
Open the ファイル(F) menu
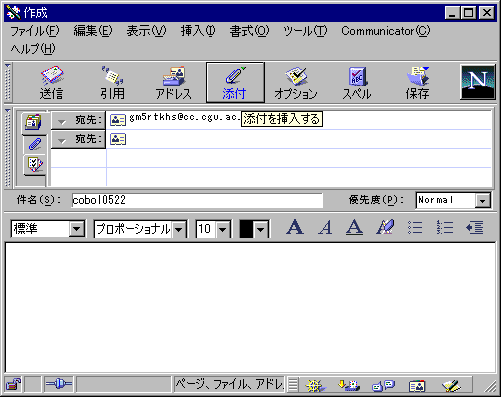click(35, 31)
